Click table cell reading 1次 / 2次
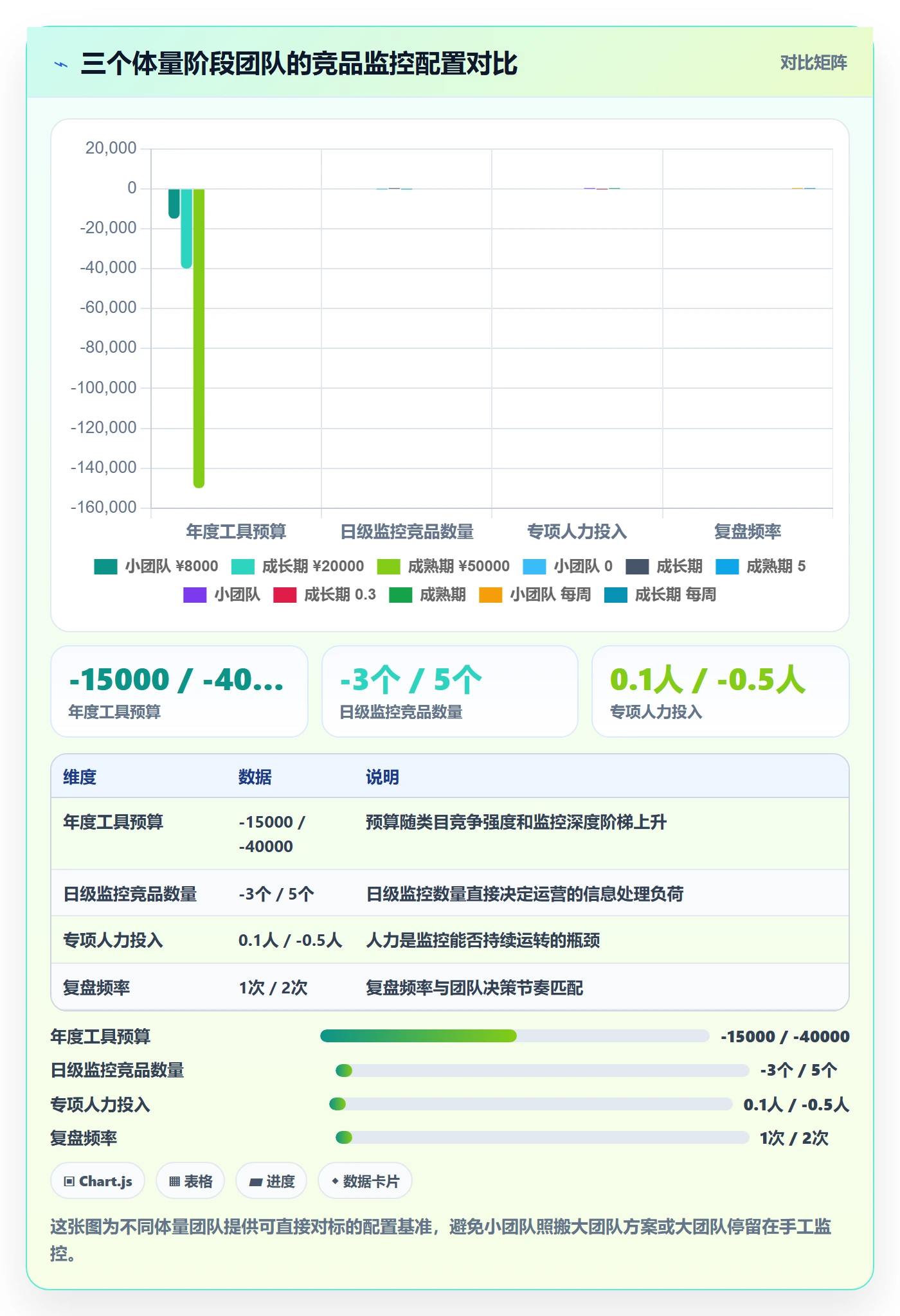Viewport: 900px width, 1316px height. 273,988
